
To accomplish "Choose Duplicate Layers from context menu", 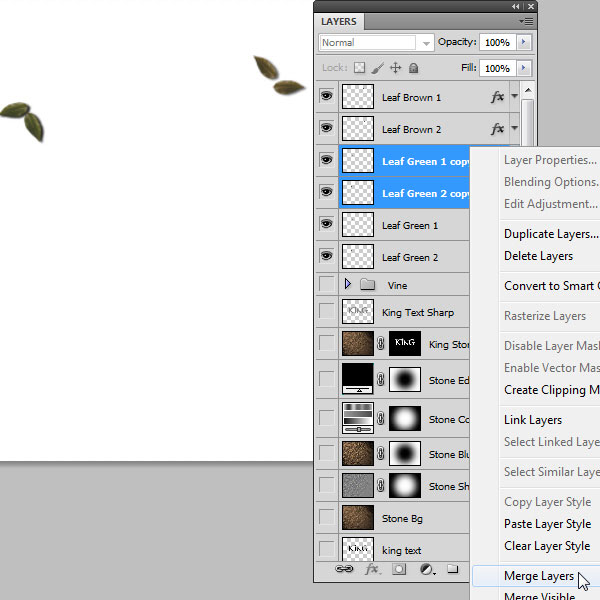I will pyautogui.click(x=550, y=234).
